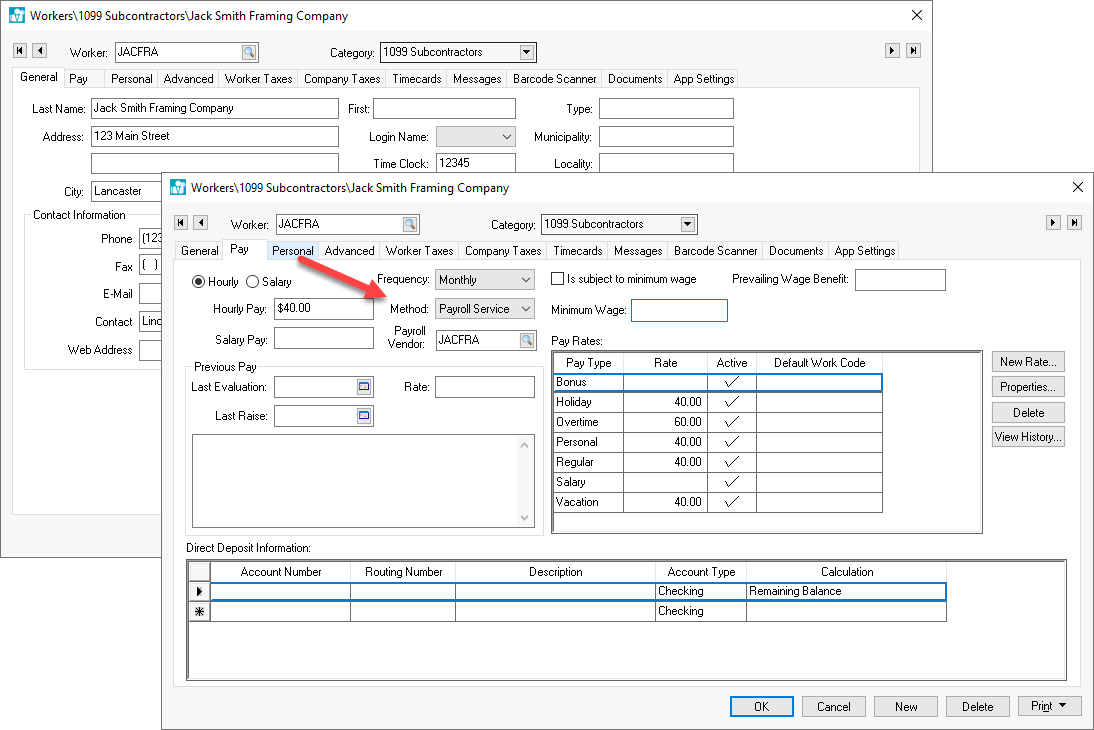Open the Last Evaluation calendar picker

point(364,387)
